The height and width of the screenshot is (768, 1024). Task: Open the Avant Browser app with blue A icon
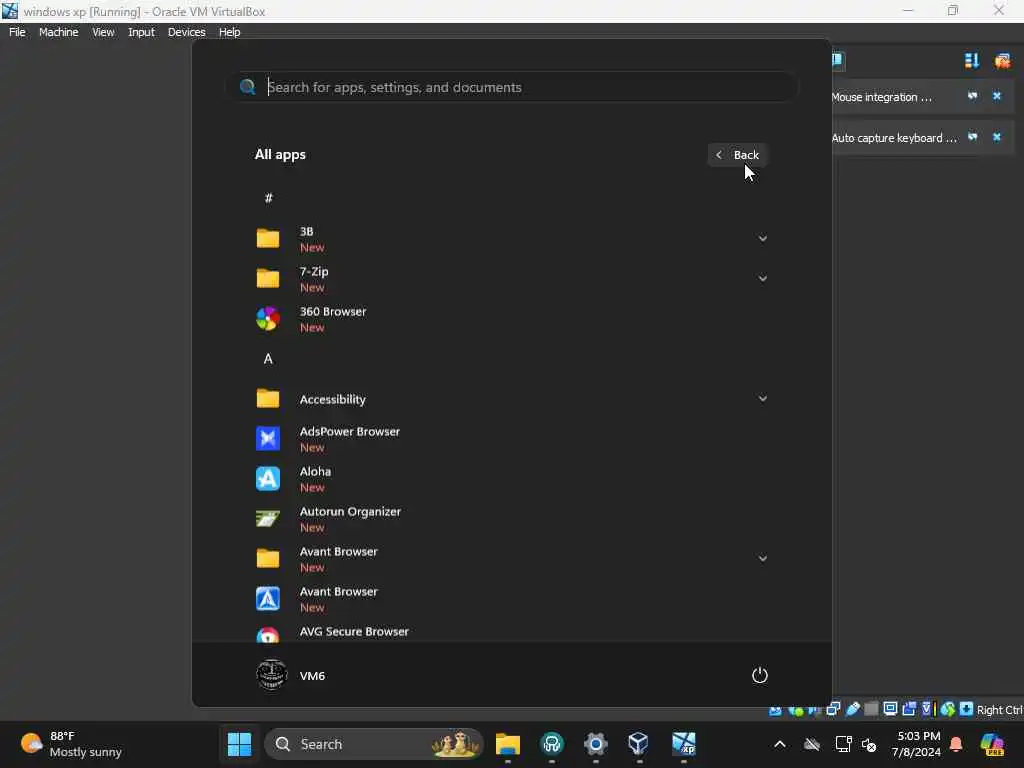click(511, 599)
